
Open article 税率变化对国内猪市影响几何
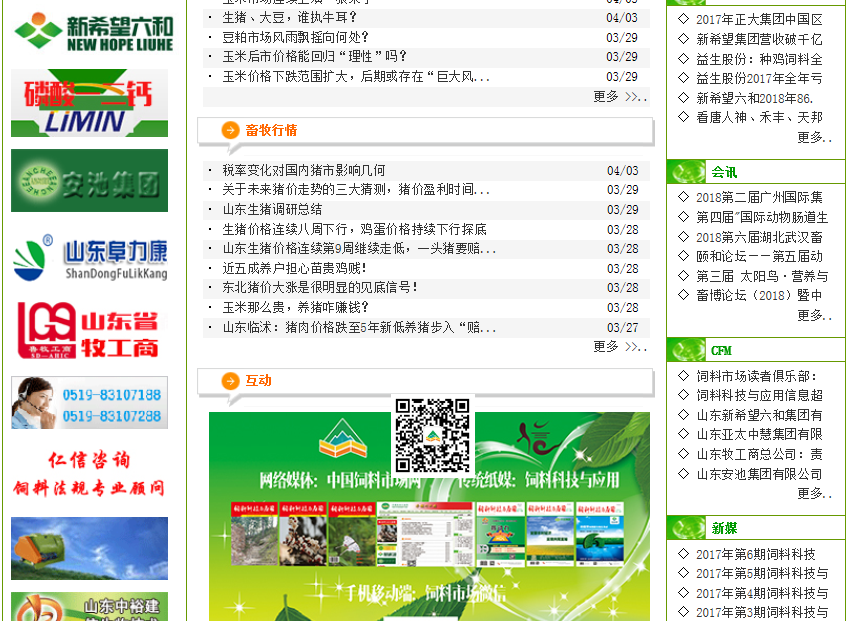pyautogui.click(x=304, y=171)
